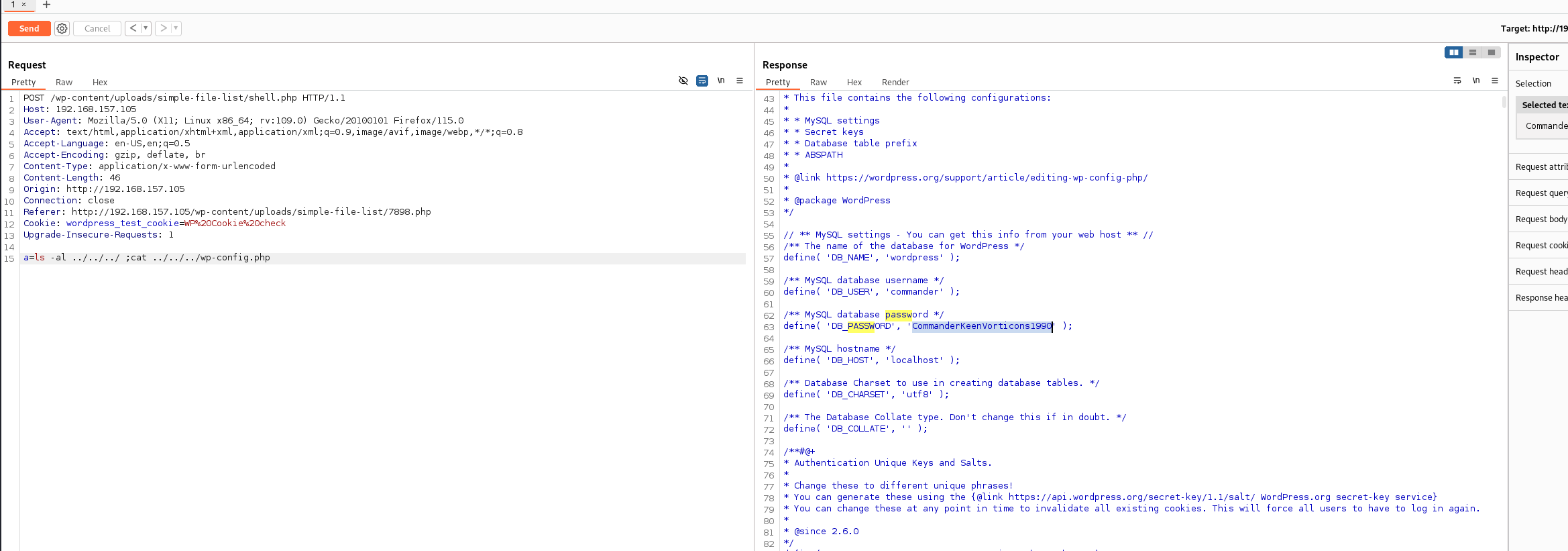
Task: Click the DB_CHARSET 'utf8' define line
Action: [x=866, y=395]
